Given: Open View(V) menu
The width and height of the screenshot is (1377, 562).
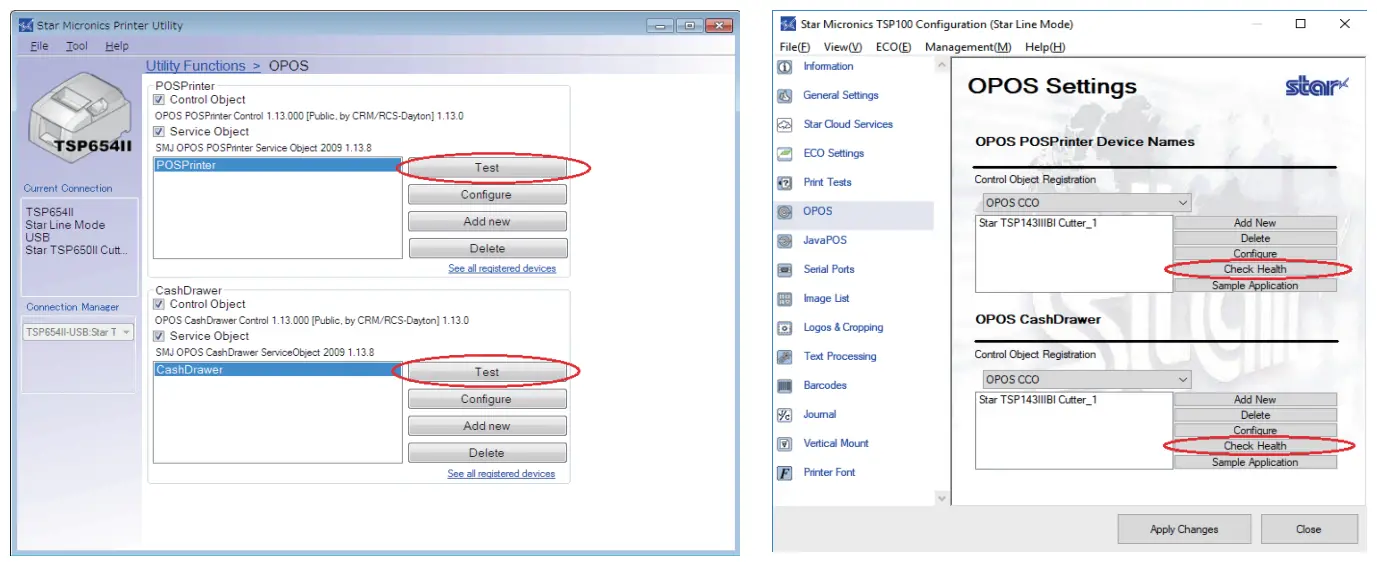Looking at the screenshot, I should coord(843,47).
